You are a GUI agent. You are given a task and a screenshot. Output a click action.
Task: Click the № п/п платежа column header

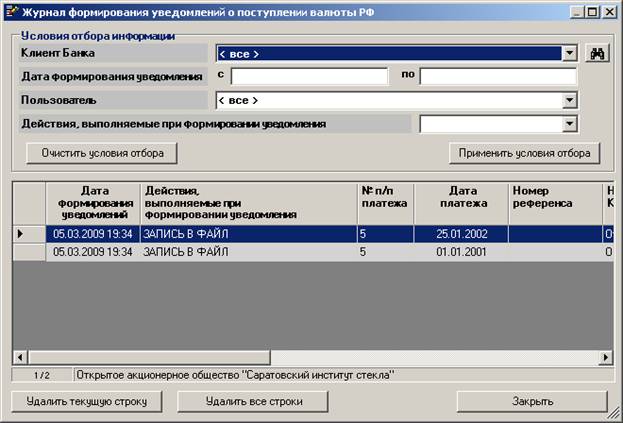[x=384, y=203]
